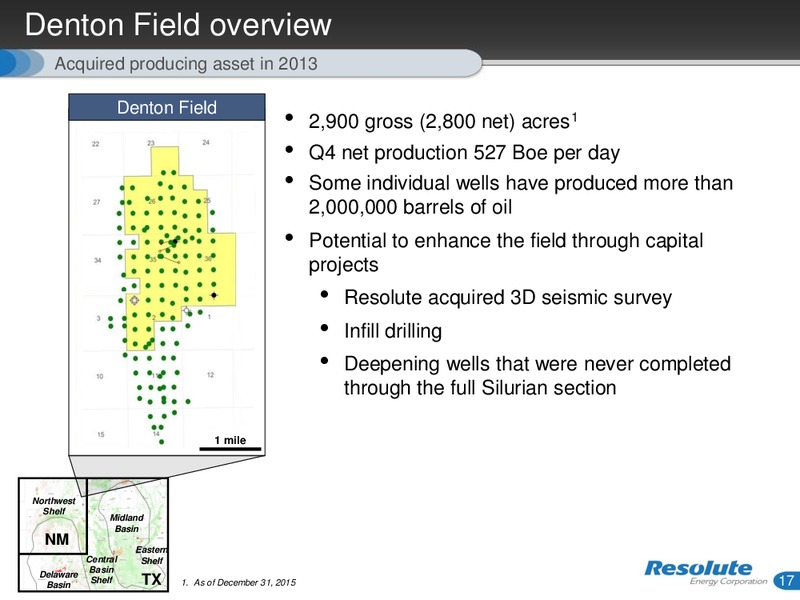Click section number 10 on the map
Screen dimensions: 800x600
pos(99,377)
